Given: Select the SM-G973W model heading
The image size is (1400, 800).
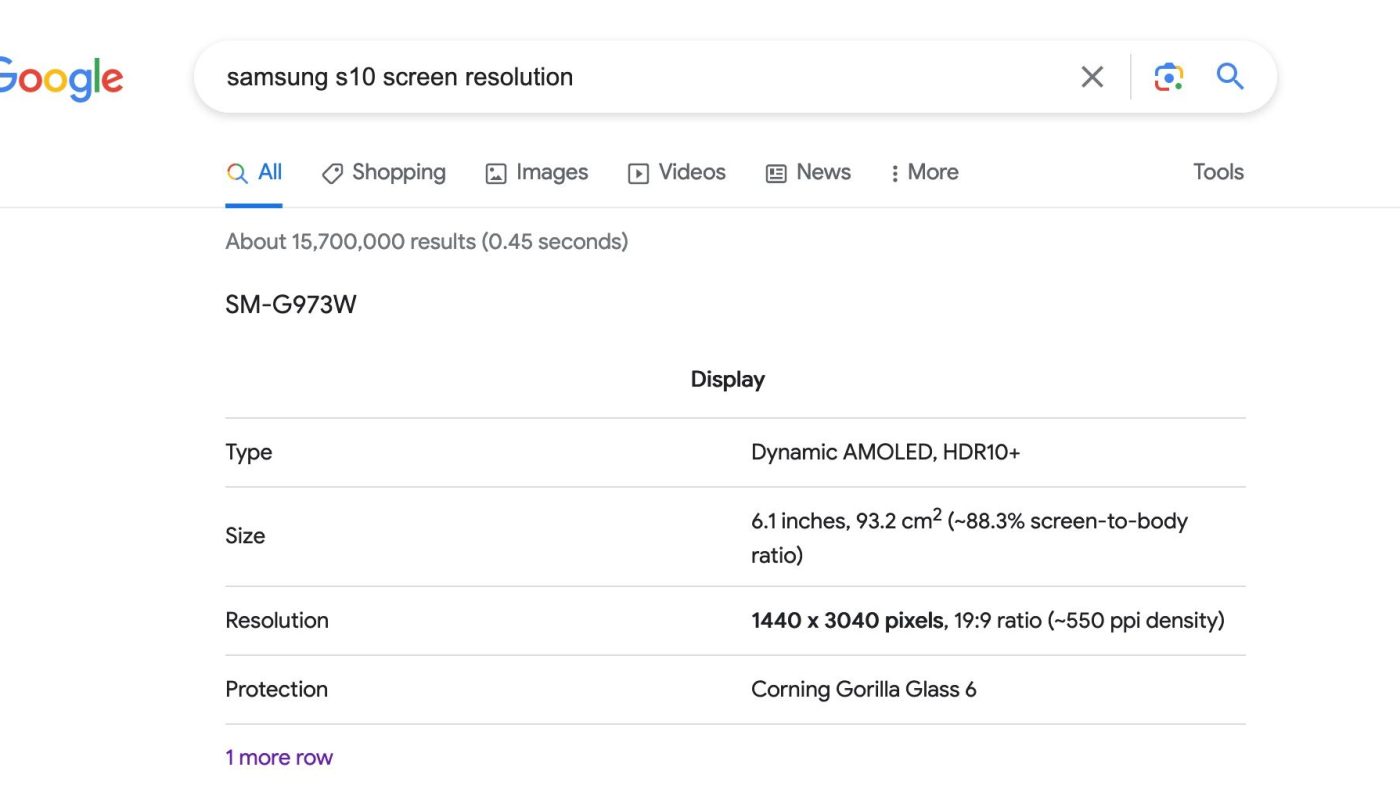Looking at the screenshot, I should [x=291, y=305].
